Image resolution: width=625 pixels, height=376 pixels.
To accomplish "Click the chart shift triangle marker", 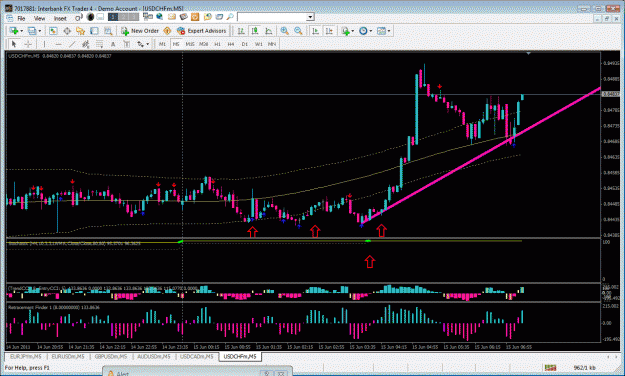I will 528,53.
